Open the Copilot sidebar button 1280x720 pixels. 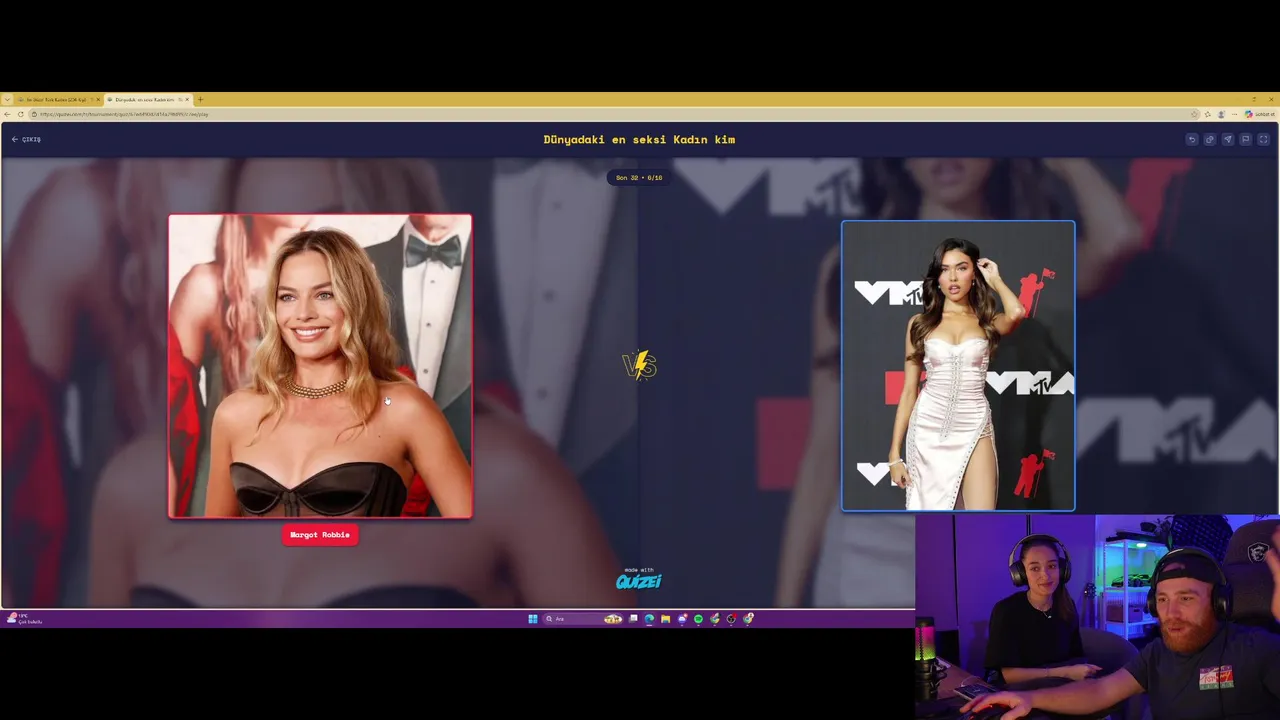(x=1260, y=114)
